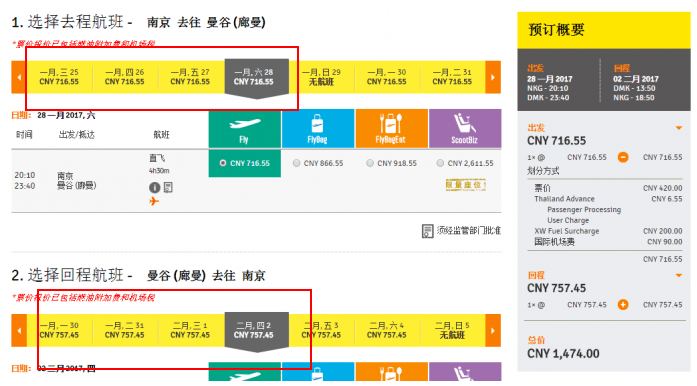This screenshot has width=697, height=386.
Task: Click the departure date 28 一月 2017 in summary
Action: (x=550, y=79)
